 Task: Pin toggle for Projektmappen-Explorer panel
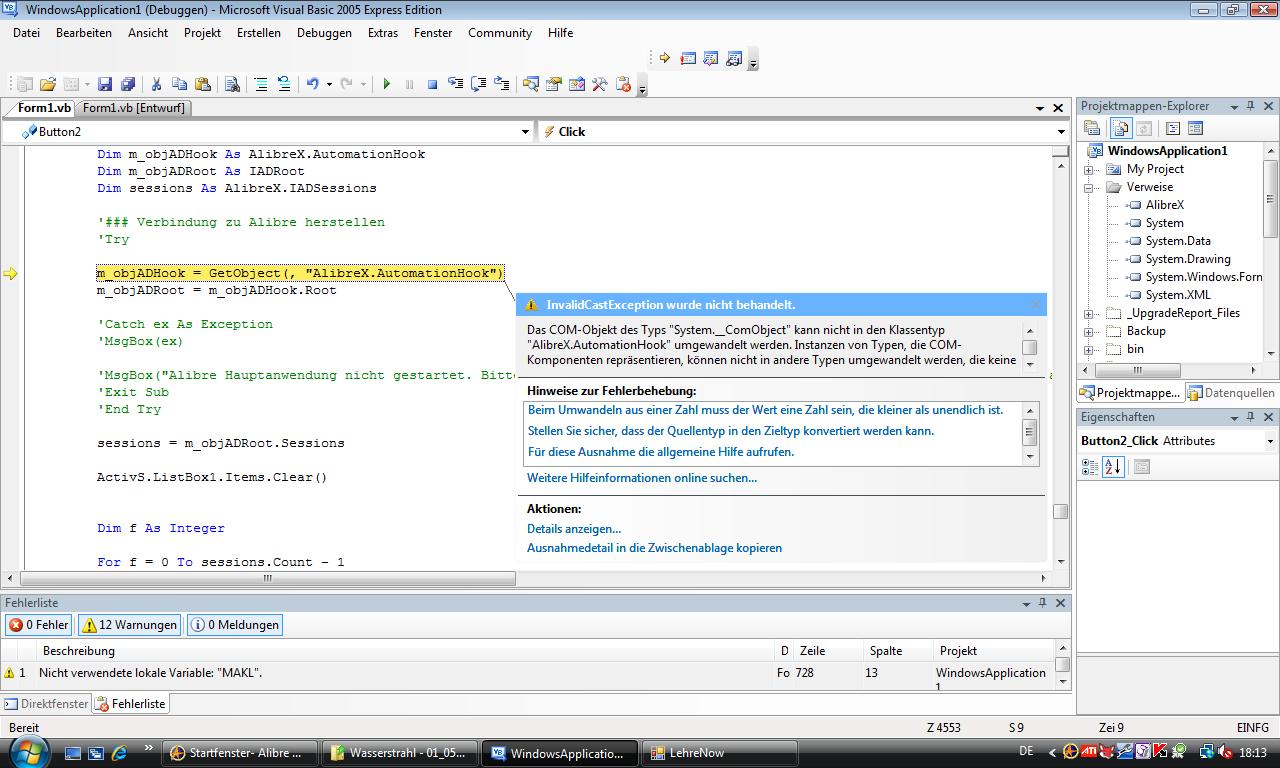tap(1250, 106)
